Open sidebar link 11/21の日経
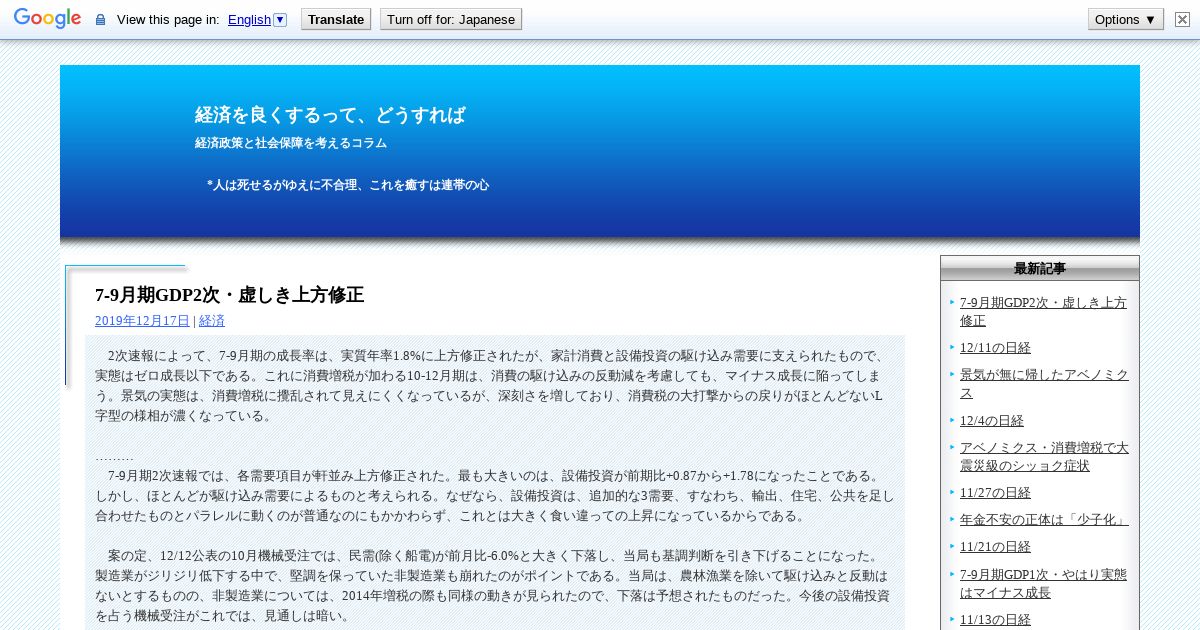Viewport: 1200px width, 630px height. pyautogui.click(x=995, y=547)
